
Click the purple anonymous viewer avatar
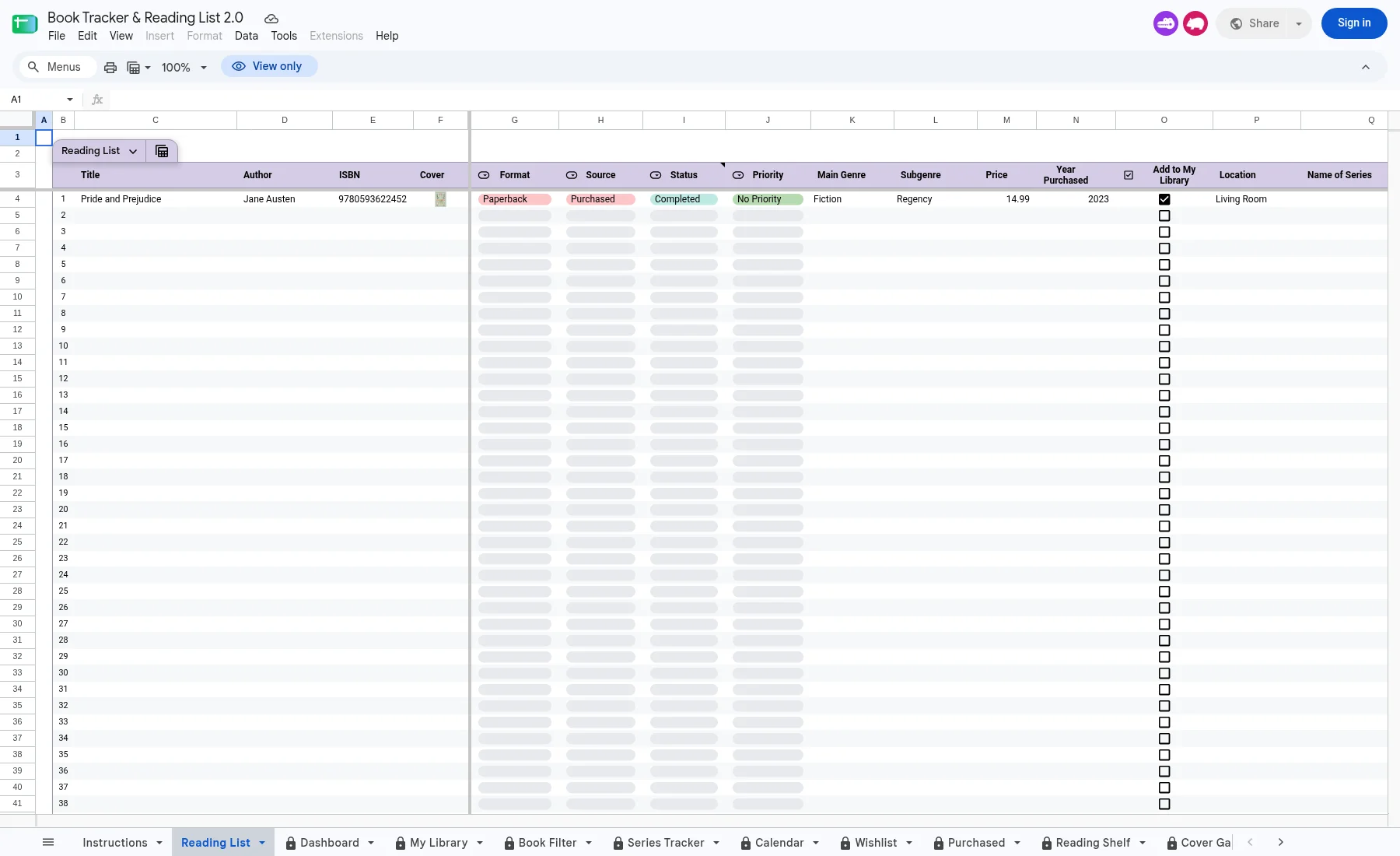pyautogui.click(x=1165, y=23)
